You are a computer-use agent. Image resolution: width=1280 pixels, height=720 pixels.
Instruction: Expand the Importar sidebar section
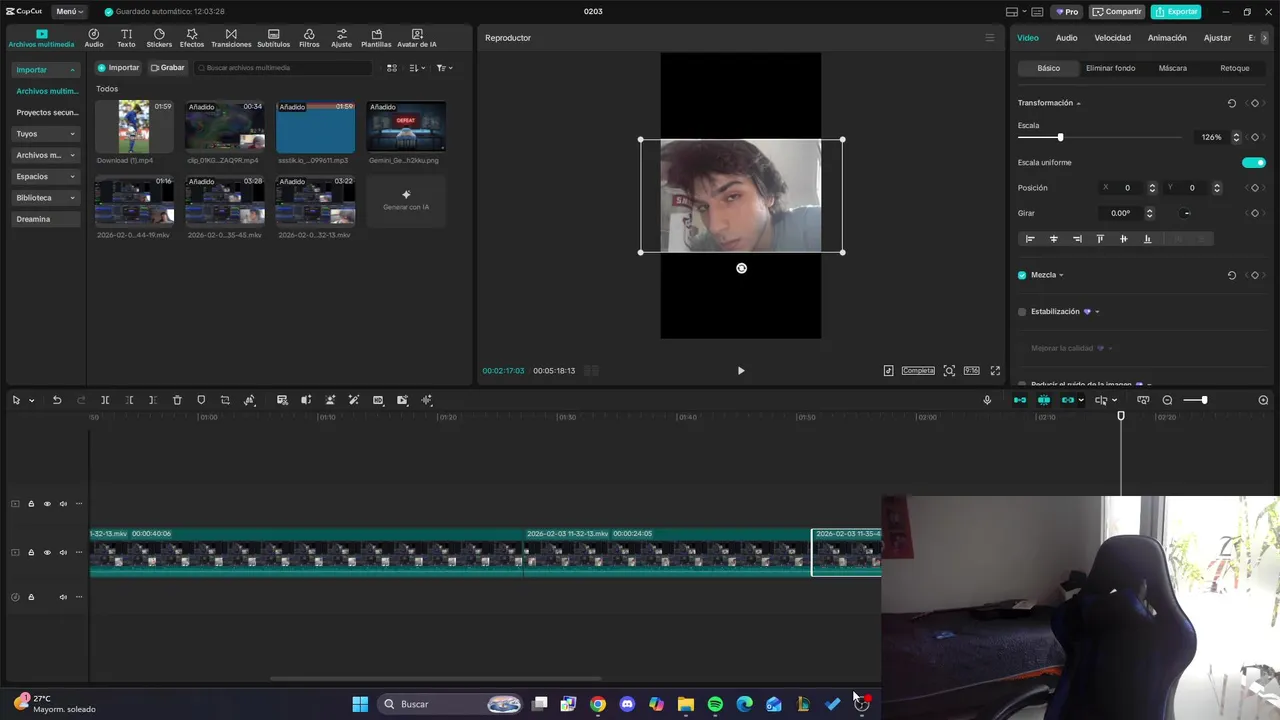pos(46,70)
